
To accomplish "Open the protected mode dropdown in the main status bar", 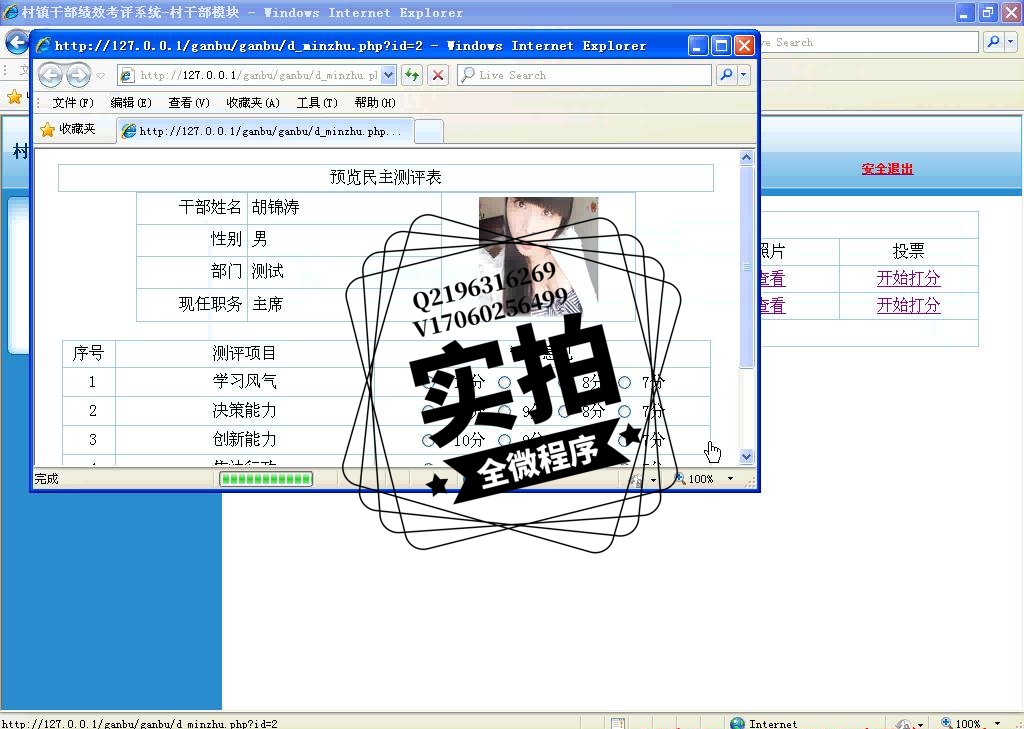I will point(920,724).
